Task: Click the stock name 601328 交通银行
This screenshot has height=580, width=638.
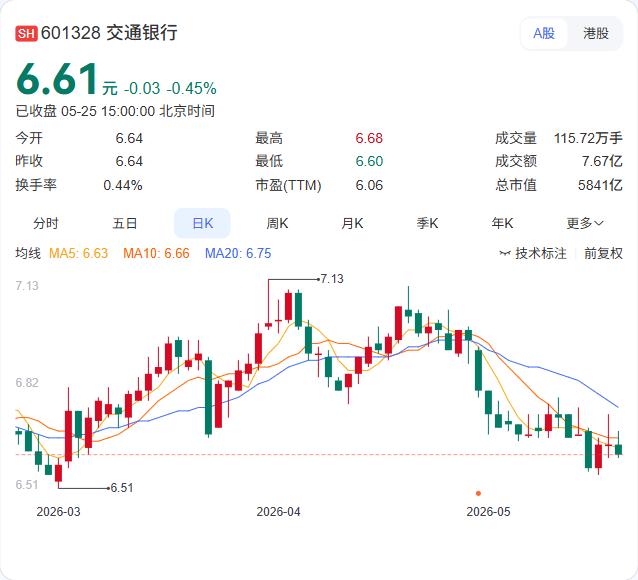Action: pos(109,33)
